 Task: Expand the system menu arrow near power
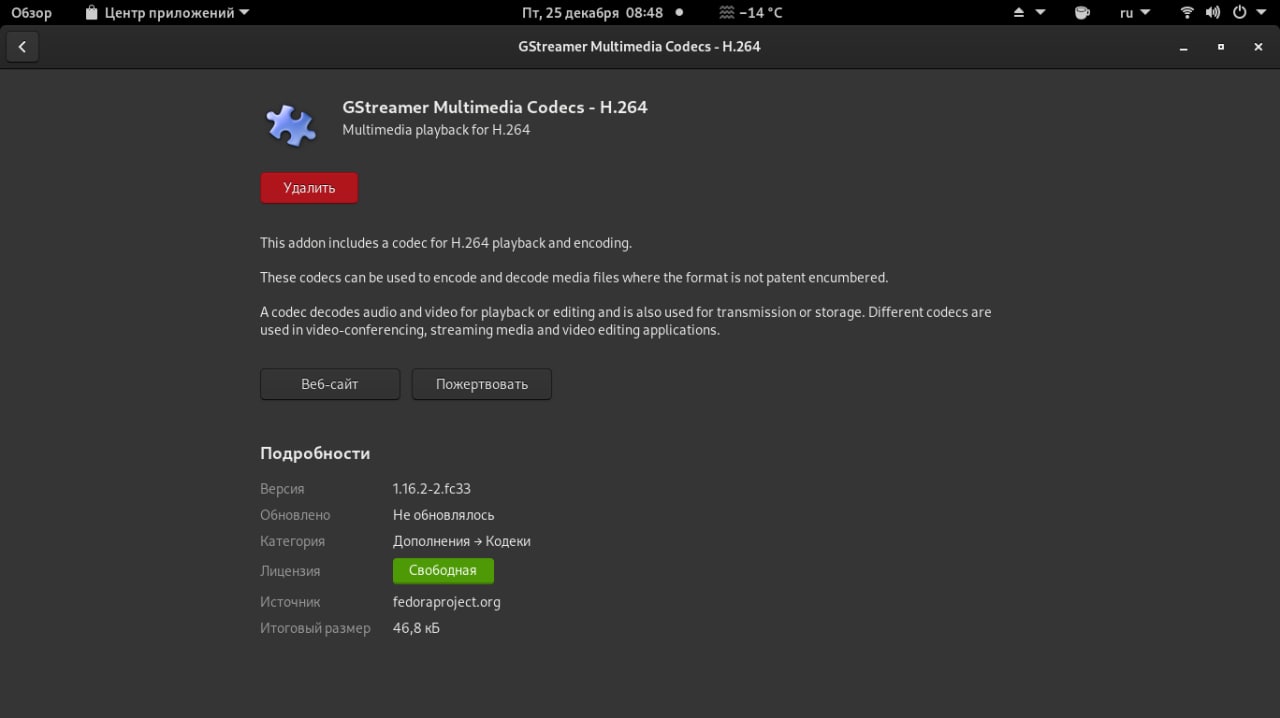[x=1260, y=13]
